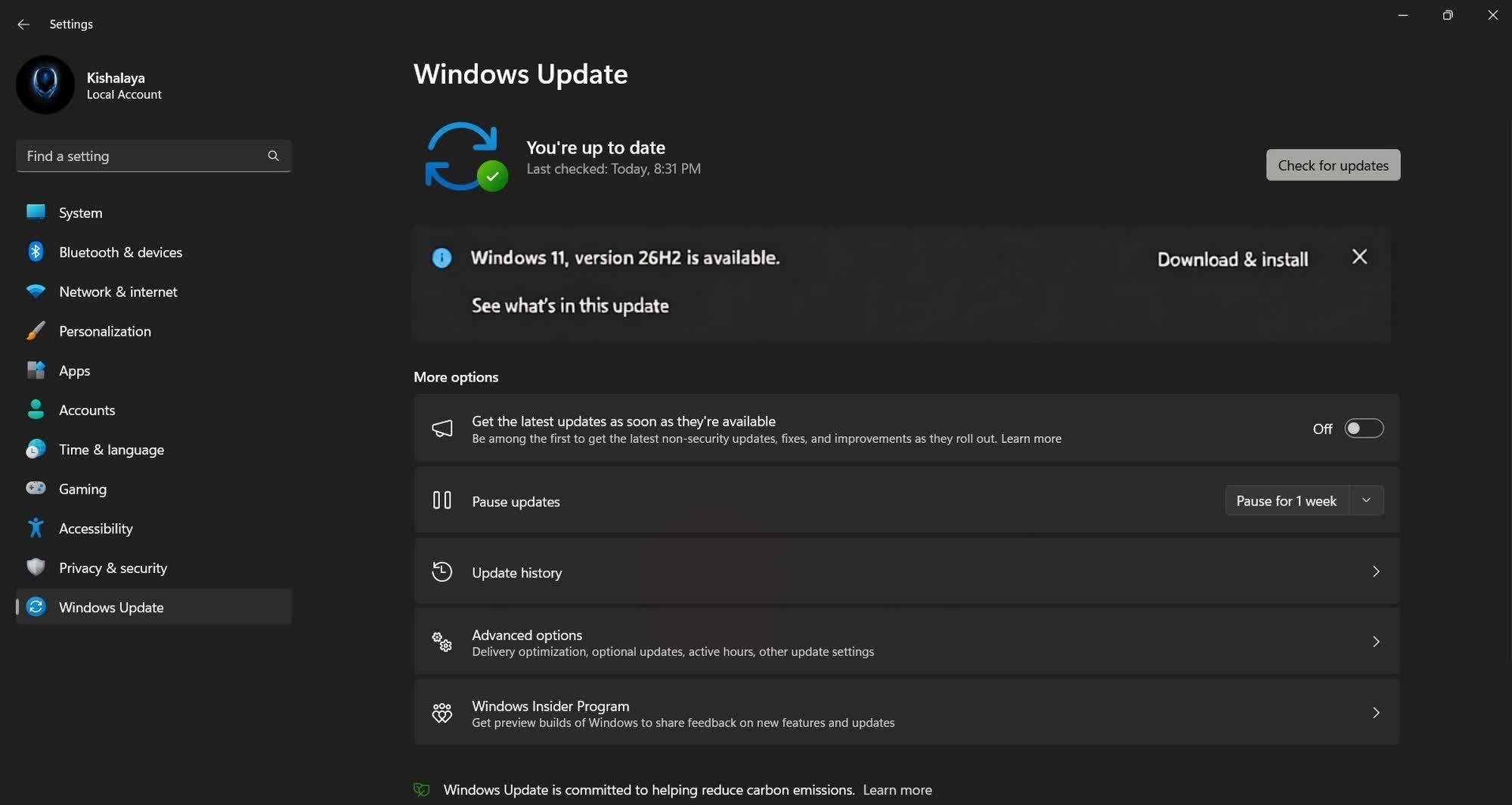This screenshot has height=805, width=1512.
Task: Click Check for updates button
Action: (x=1333, y=165)
